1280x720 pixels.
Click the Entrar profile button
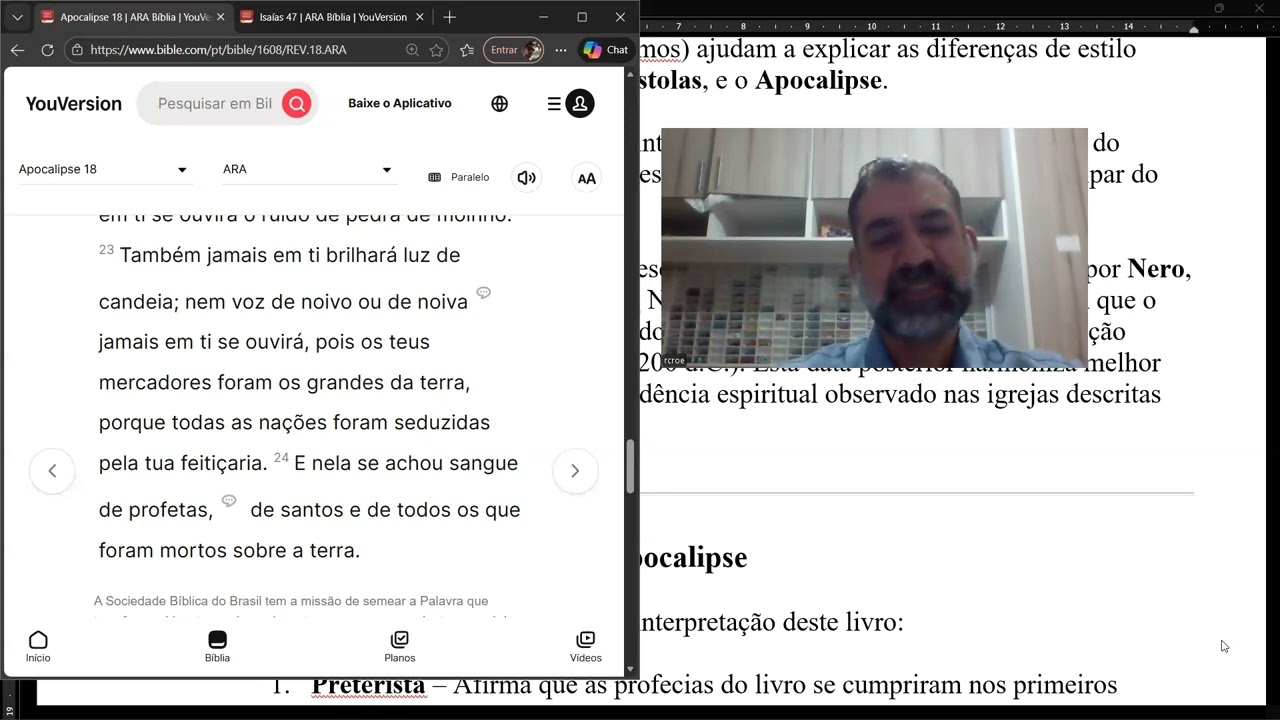(513, 50)
